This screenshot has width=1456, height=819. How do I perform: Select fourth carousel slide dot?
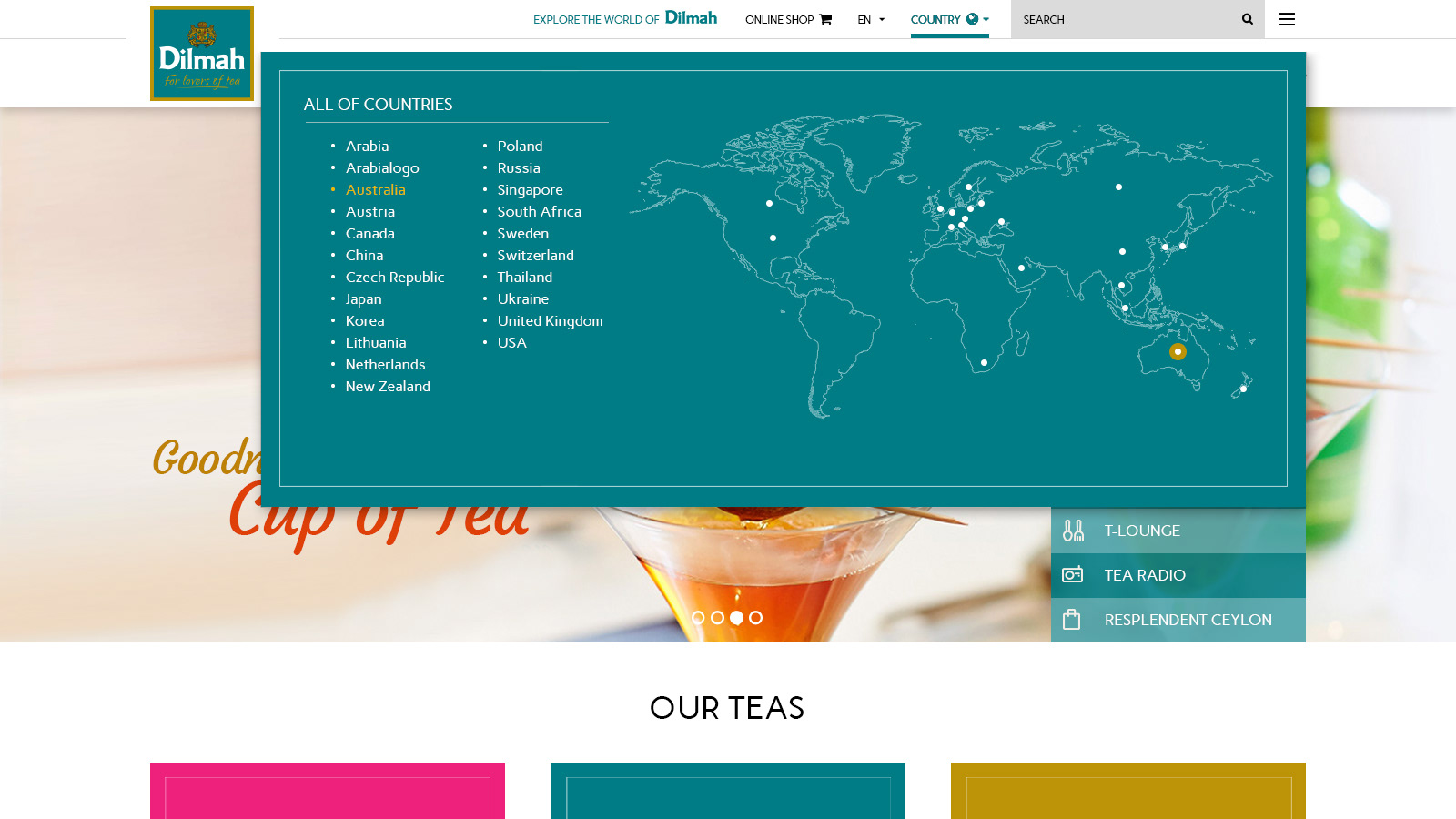755,618
